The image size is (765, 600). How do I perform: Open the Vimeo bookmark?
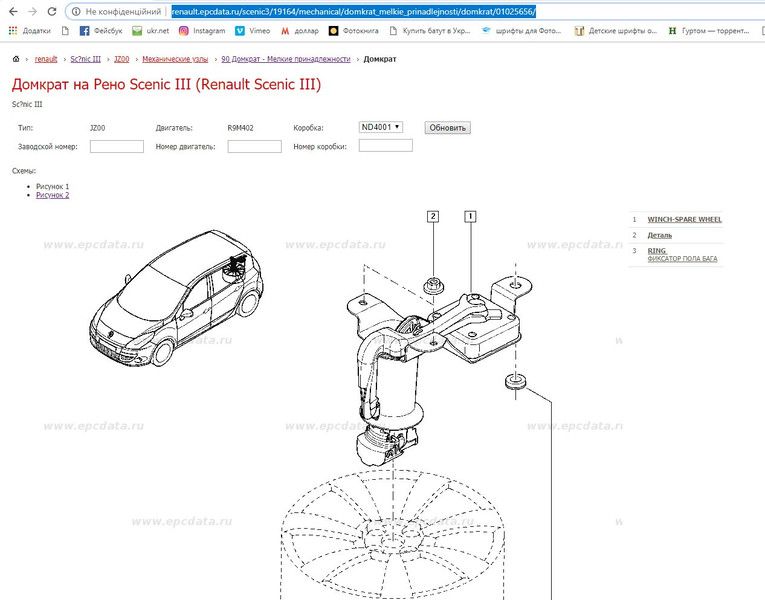click(x=252, y=31)
